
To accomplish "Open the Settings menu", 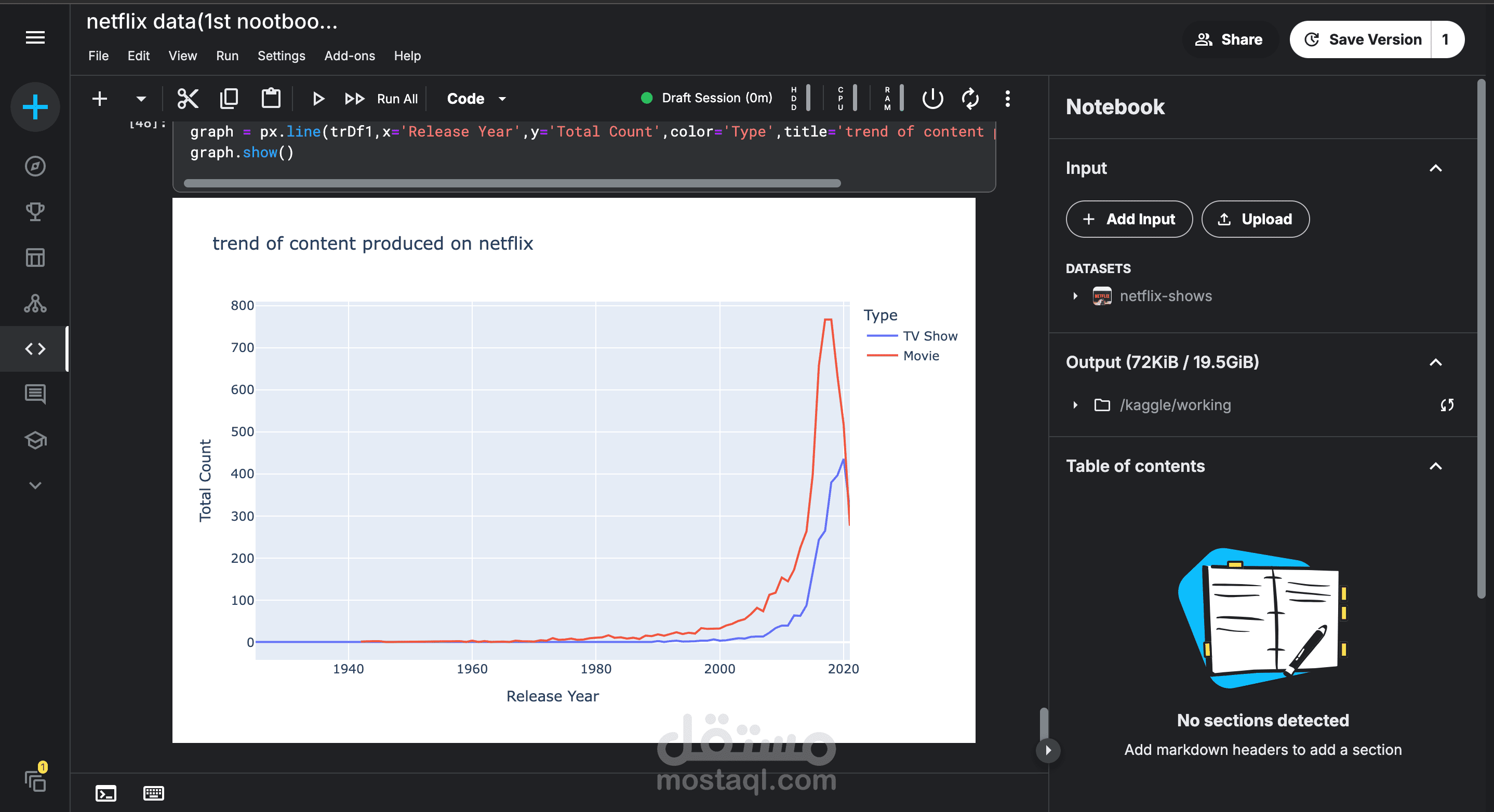I will [281, 56].
